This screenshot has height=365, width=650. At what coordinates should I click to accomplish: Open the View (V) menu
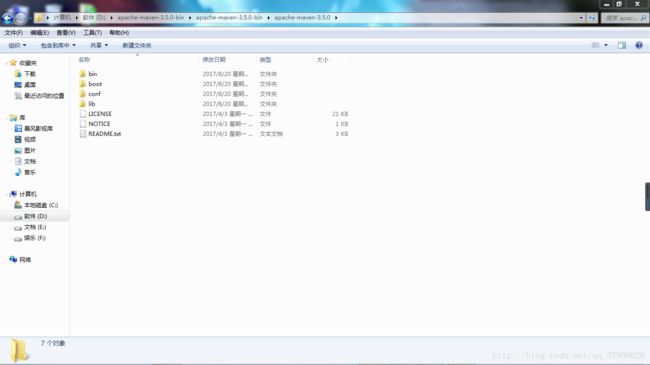click(66, 33)
